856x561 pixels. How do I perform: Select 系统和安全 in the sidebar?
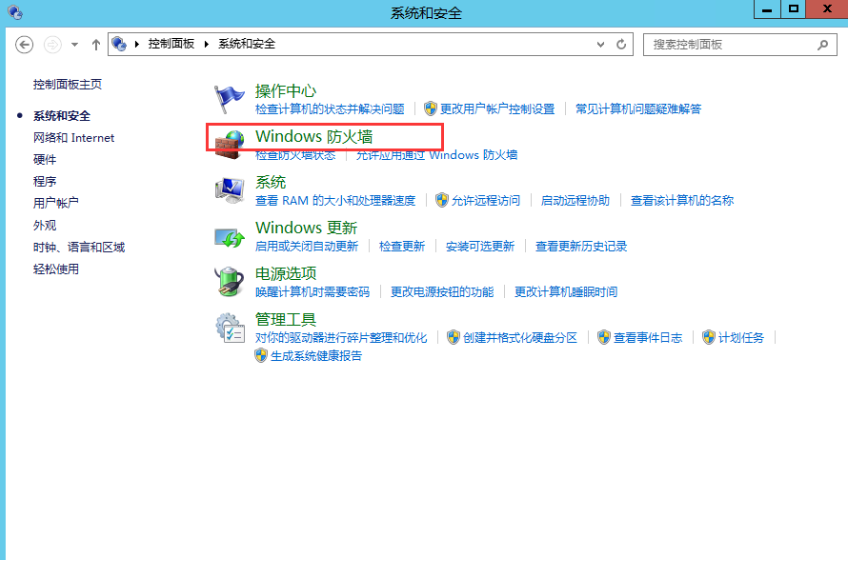pyautogui.click(x=62, y=116)
